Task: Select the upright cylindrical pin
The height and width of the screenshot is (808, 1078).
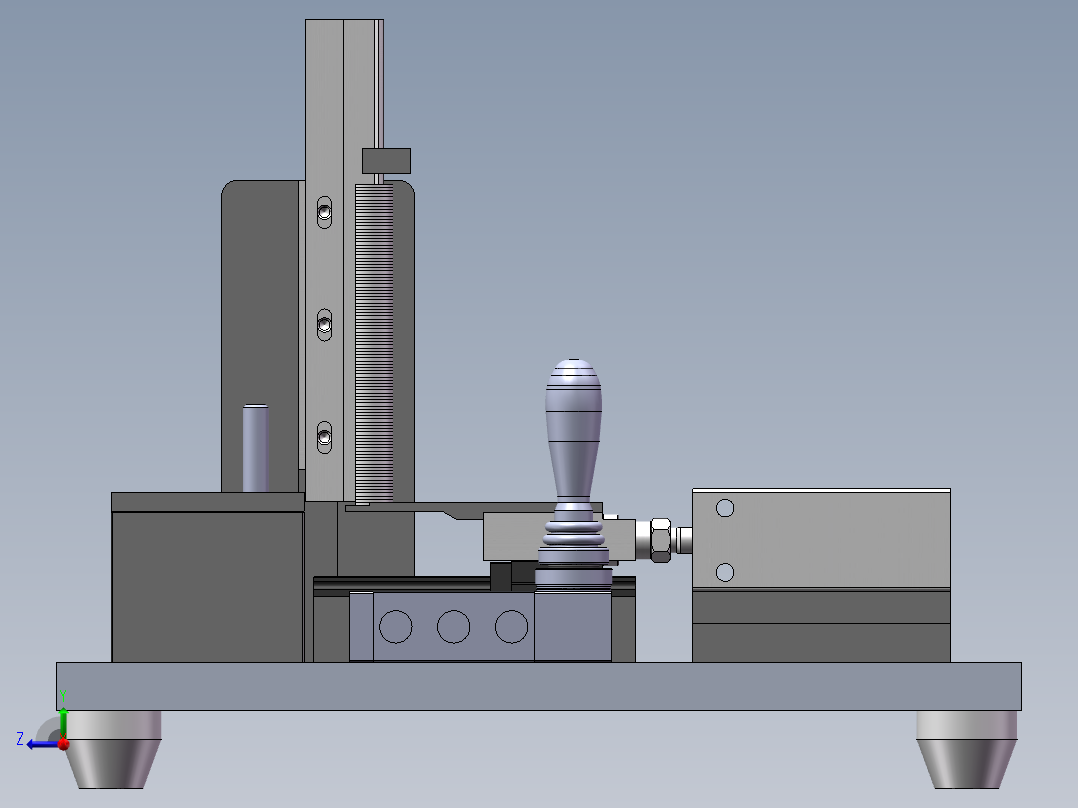Action: click(x=255, y=448)
